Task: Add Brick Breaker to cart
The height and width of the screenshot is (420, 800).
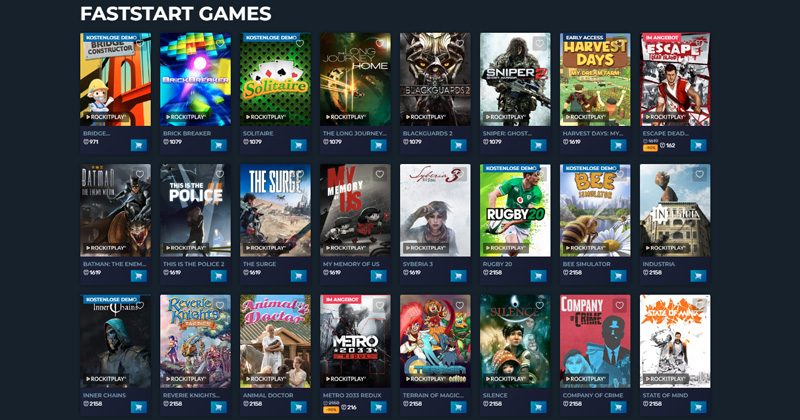Action: [x=218, y=145]
